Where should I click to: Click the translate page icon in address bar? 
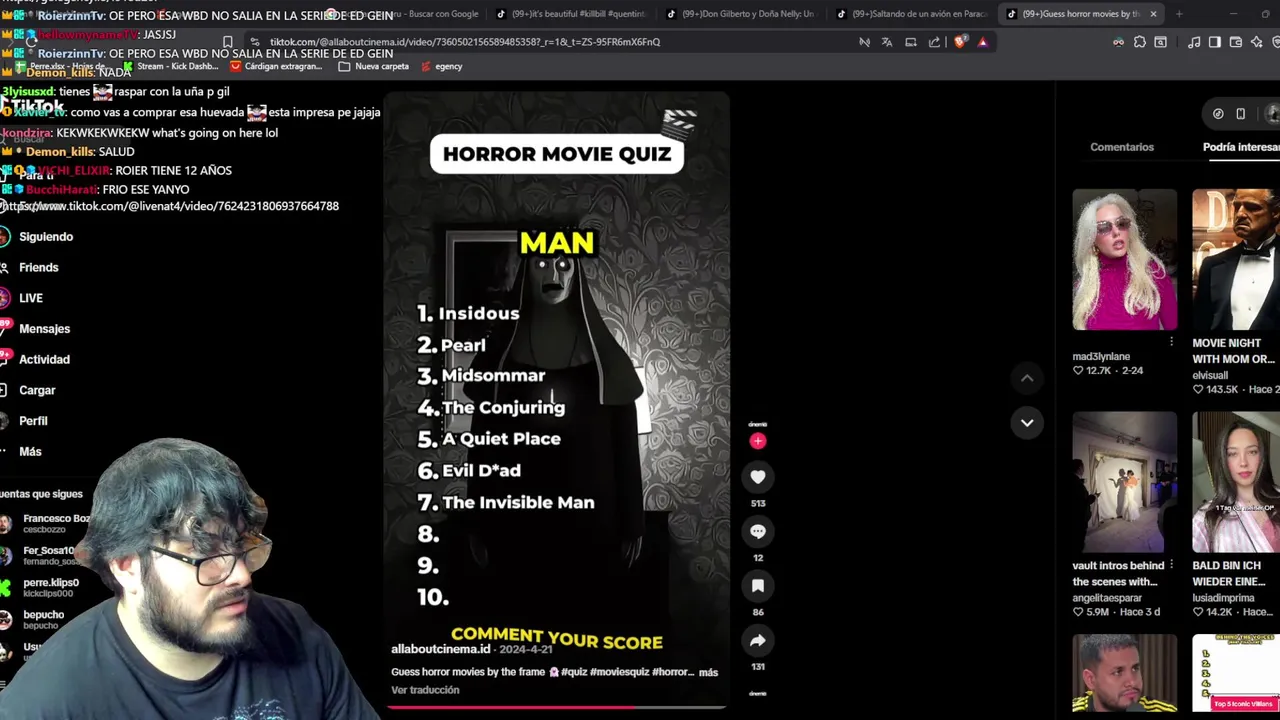coord(887,42)
